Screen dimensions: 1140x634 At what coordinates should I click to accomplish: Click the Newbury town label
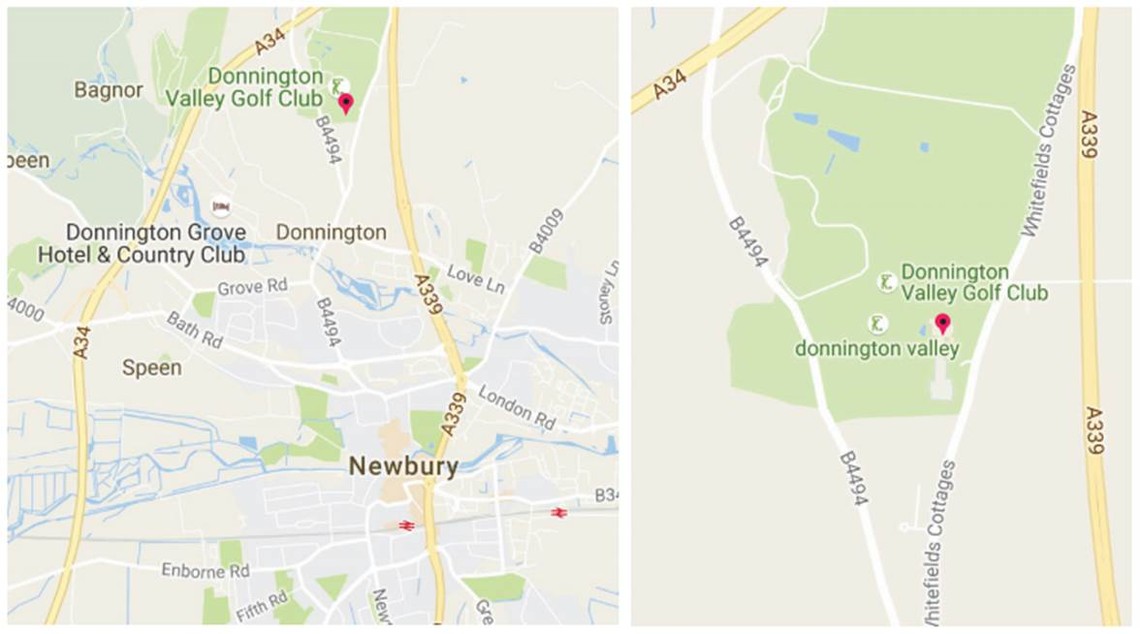coord(404,466)
